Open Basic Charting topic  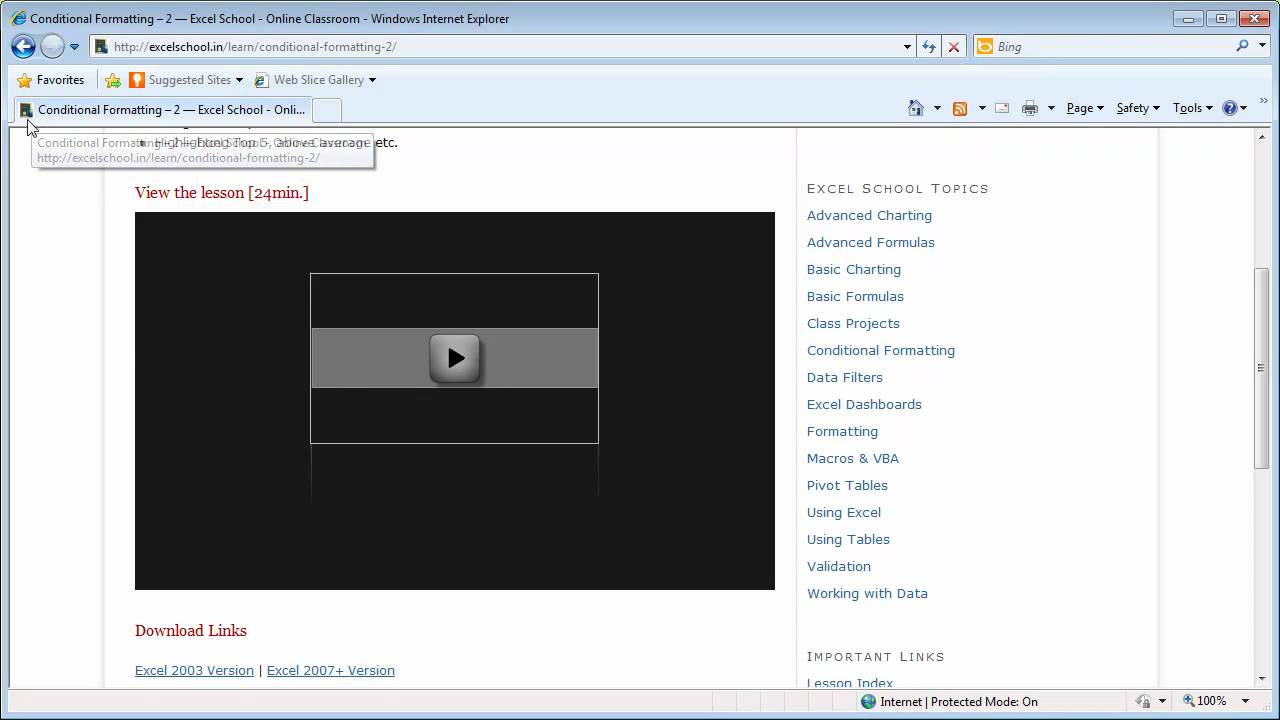[x=854, y=269]
